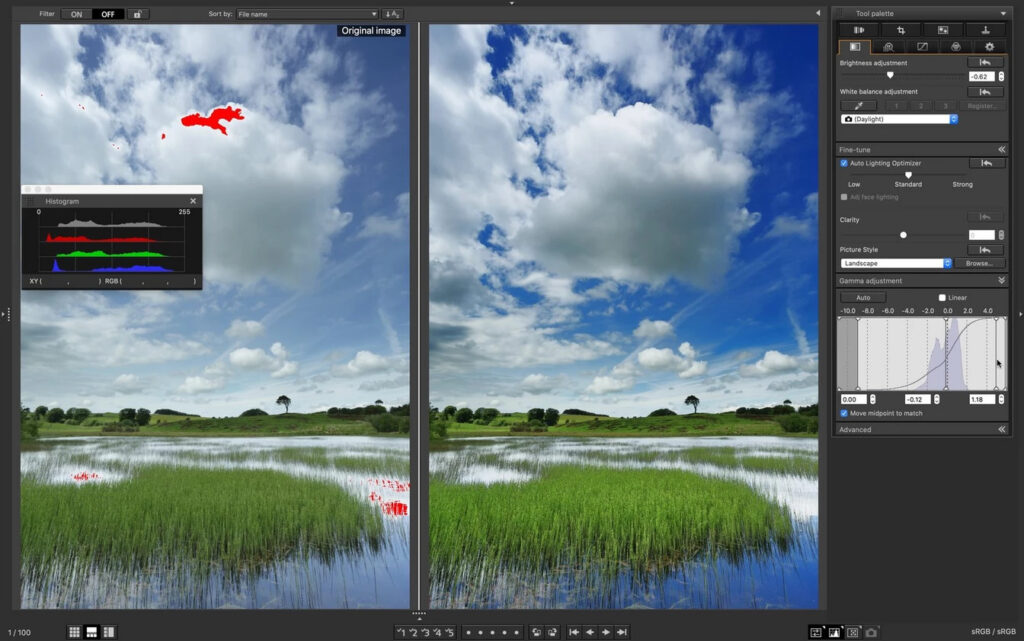Click the Browse button for Picture Style
Image resolution: width=1024 pixels, height=641 pixels.
click(979, 264)
